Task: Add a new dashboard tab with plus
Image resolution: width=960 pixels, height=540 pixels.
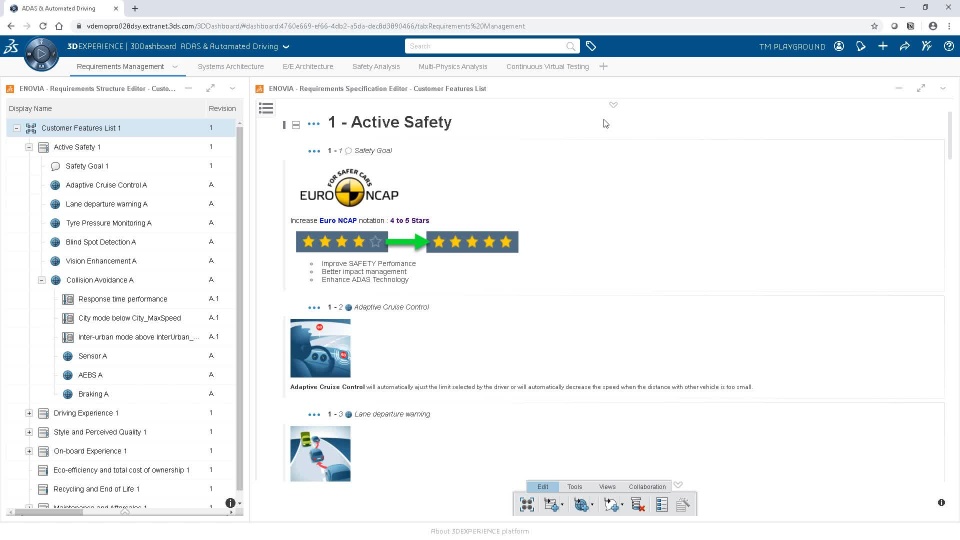Action: pyautogui.click(x=604, y=66)
